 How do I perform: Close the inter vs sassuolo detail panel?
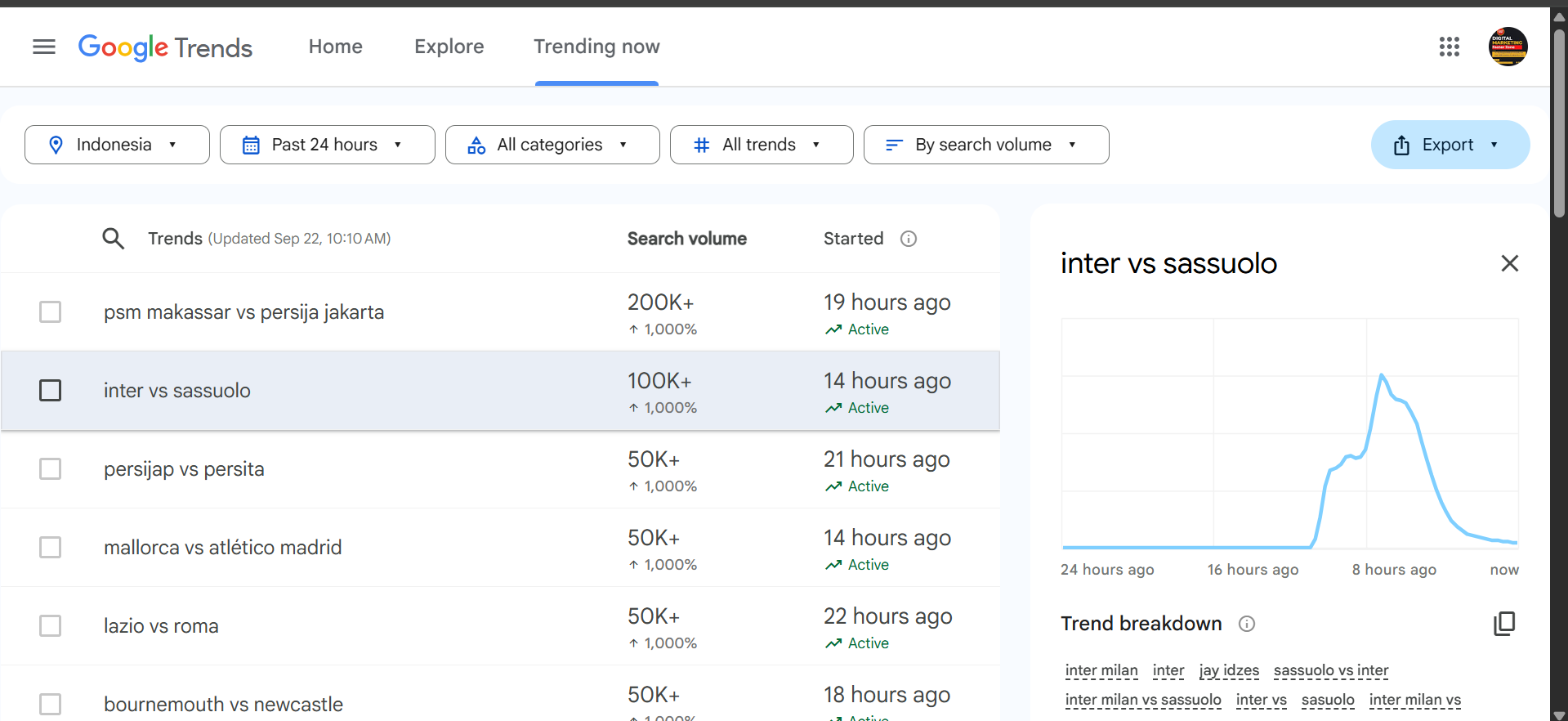pos(1509,263)
